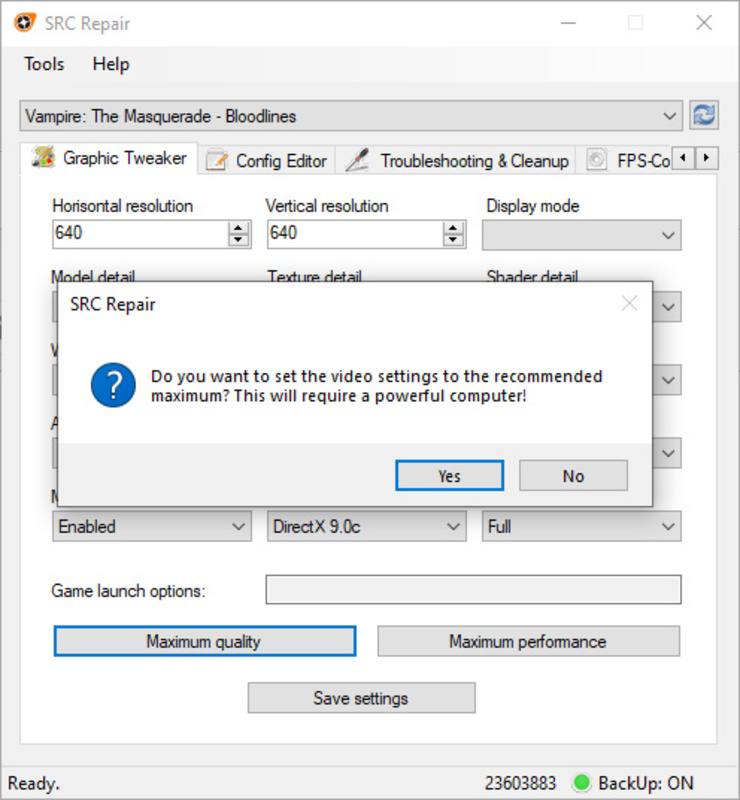
Task: Decline with the No button
Action: (573, 476)
